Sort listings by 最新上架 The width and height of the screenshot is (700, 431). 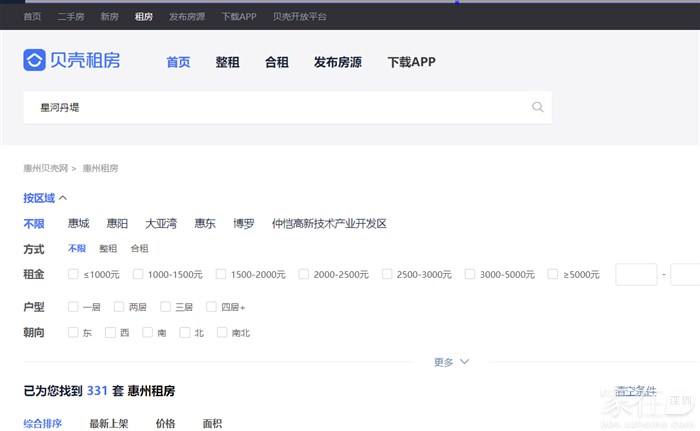109,424
